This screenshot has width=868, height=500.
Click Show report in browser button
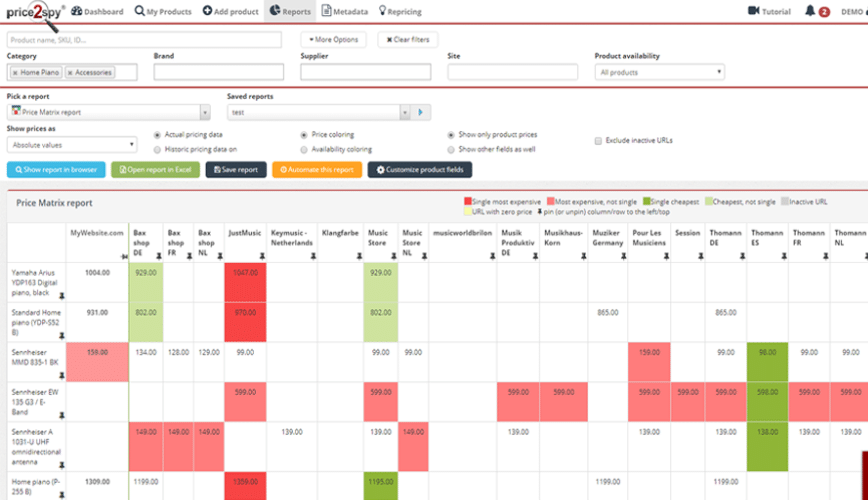[x=55, y=170]
